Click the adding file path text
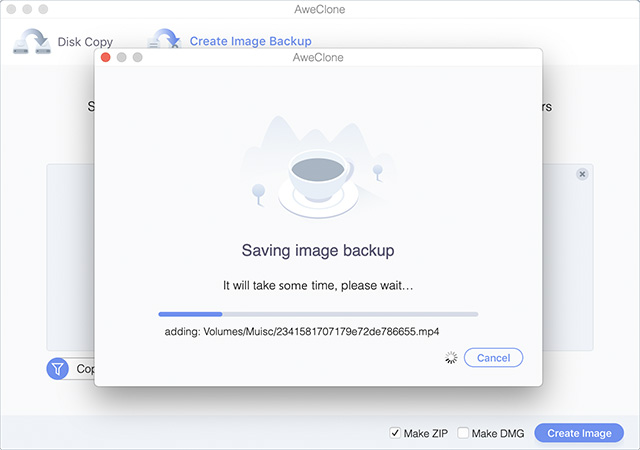This screenshot has height=450, width=640. 302,331
